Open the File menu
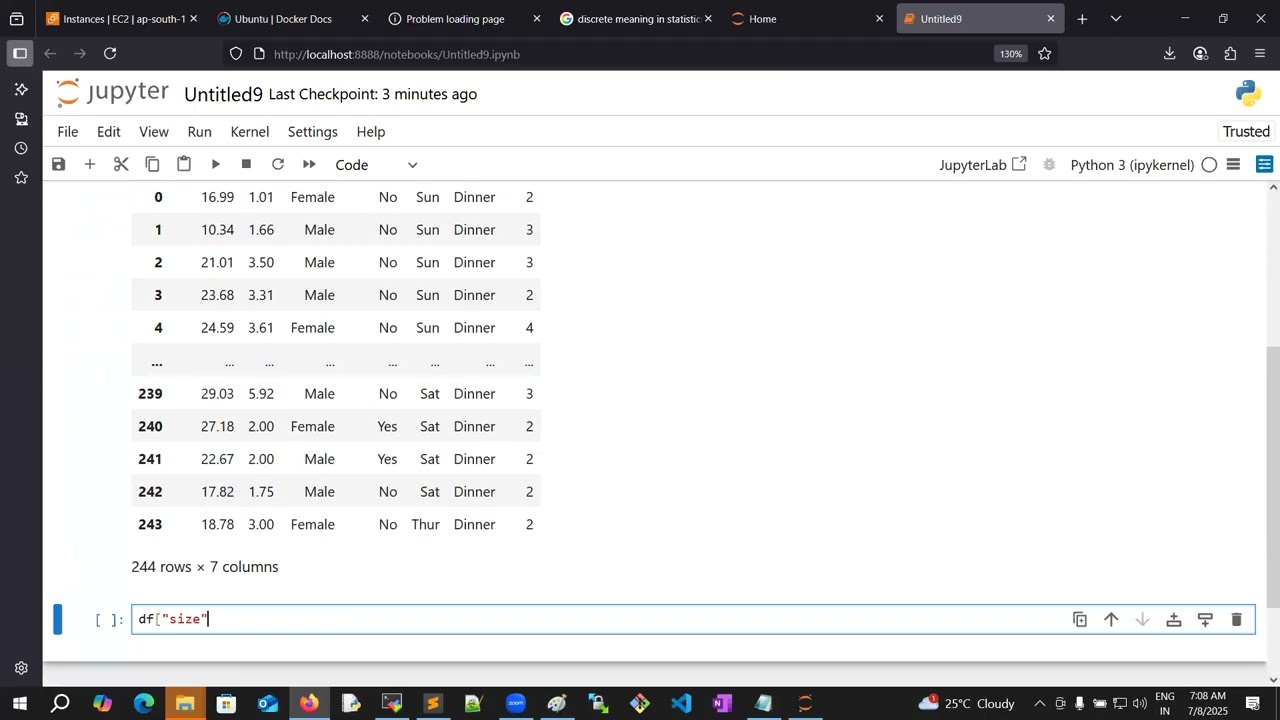The width and height of the screenshot is (1280, 720). (67, 132)
